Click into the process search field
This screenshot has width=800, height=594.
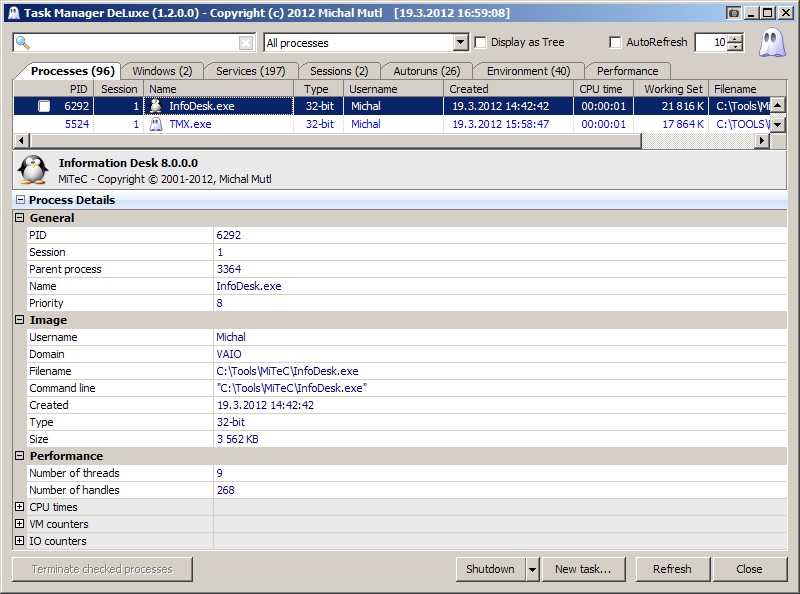click(x=135, y=43)
